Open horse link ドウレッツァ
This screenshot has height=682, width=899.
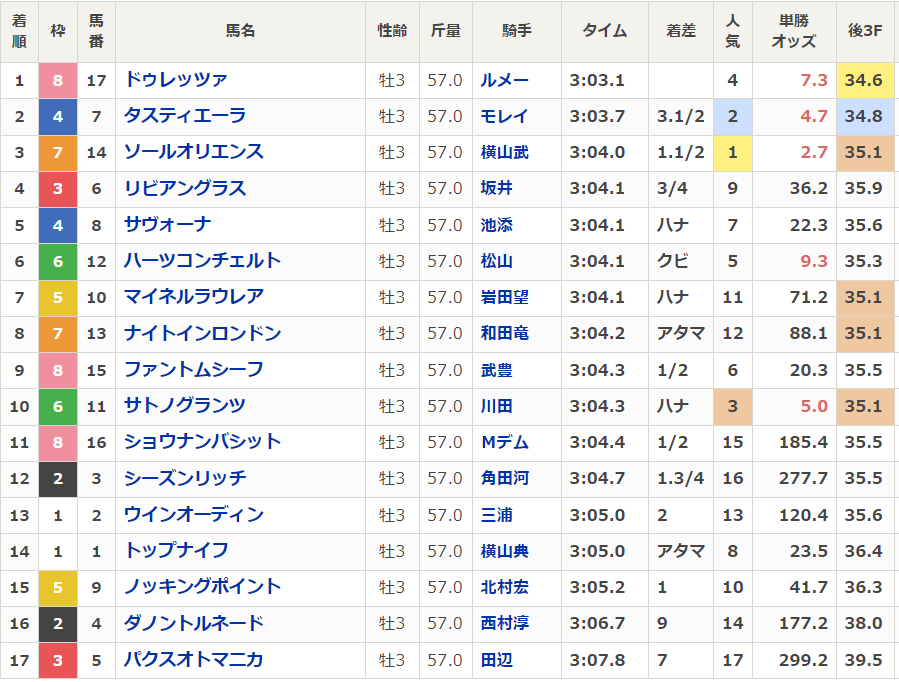click(x=175, y=80)
